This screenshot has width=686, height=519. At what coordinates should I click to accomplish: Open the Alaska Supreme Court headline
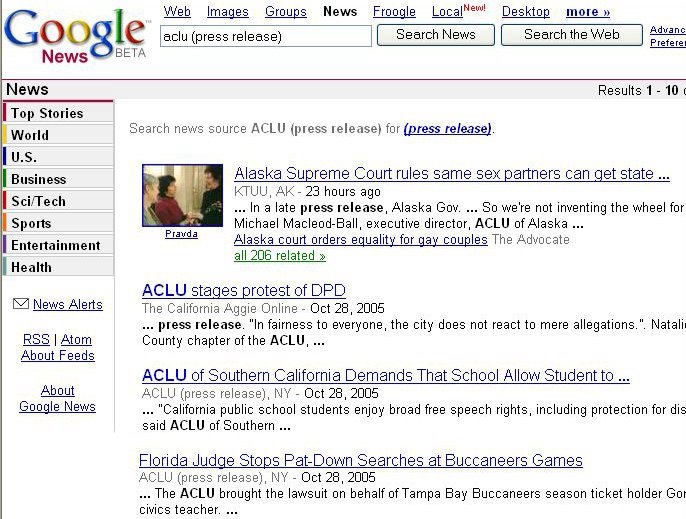point(452,173)
